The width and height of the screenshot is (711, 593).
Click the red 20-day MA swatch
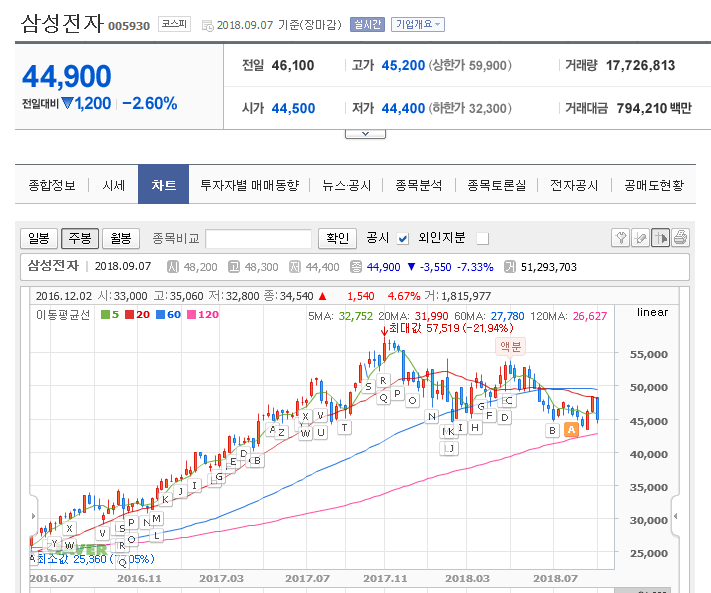[130, 315]
